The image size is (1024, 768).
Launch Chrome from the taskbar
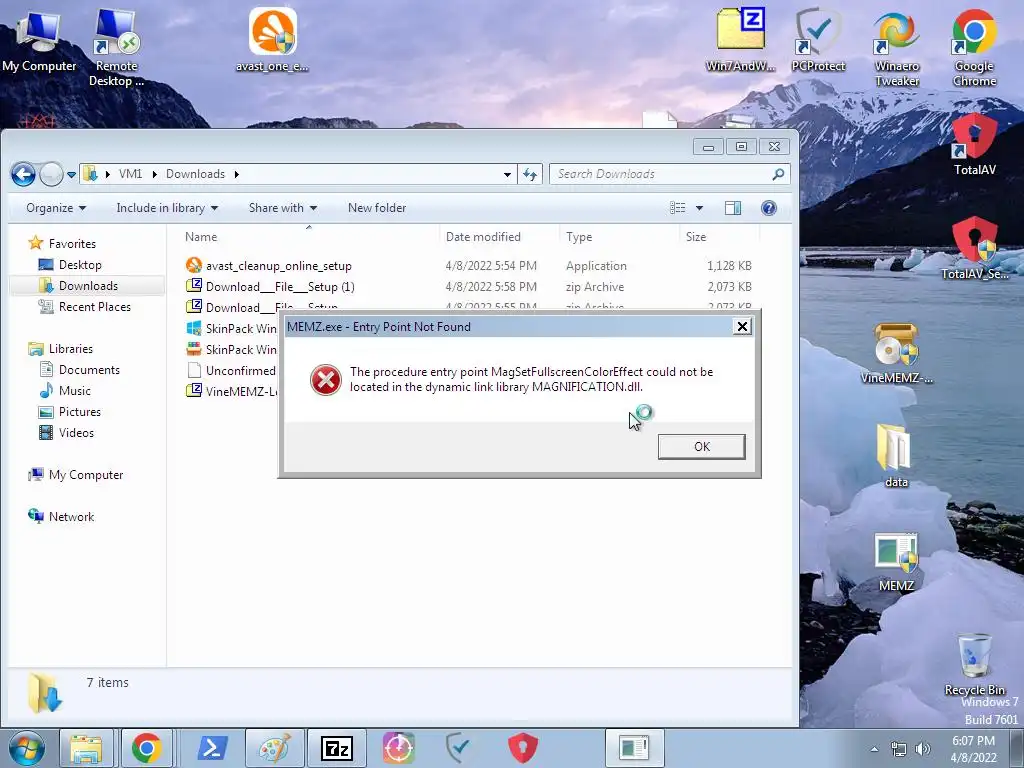146,748
